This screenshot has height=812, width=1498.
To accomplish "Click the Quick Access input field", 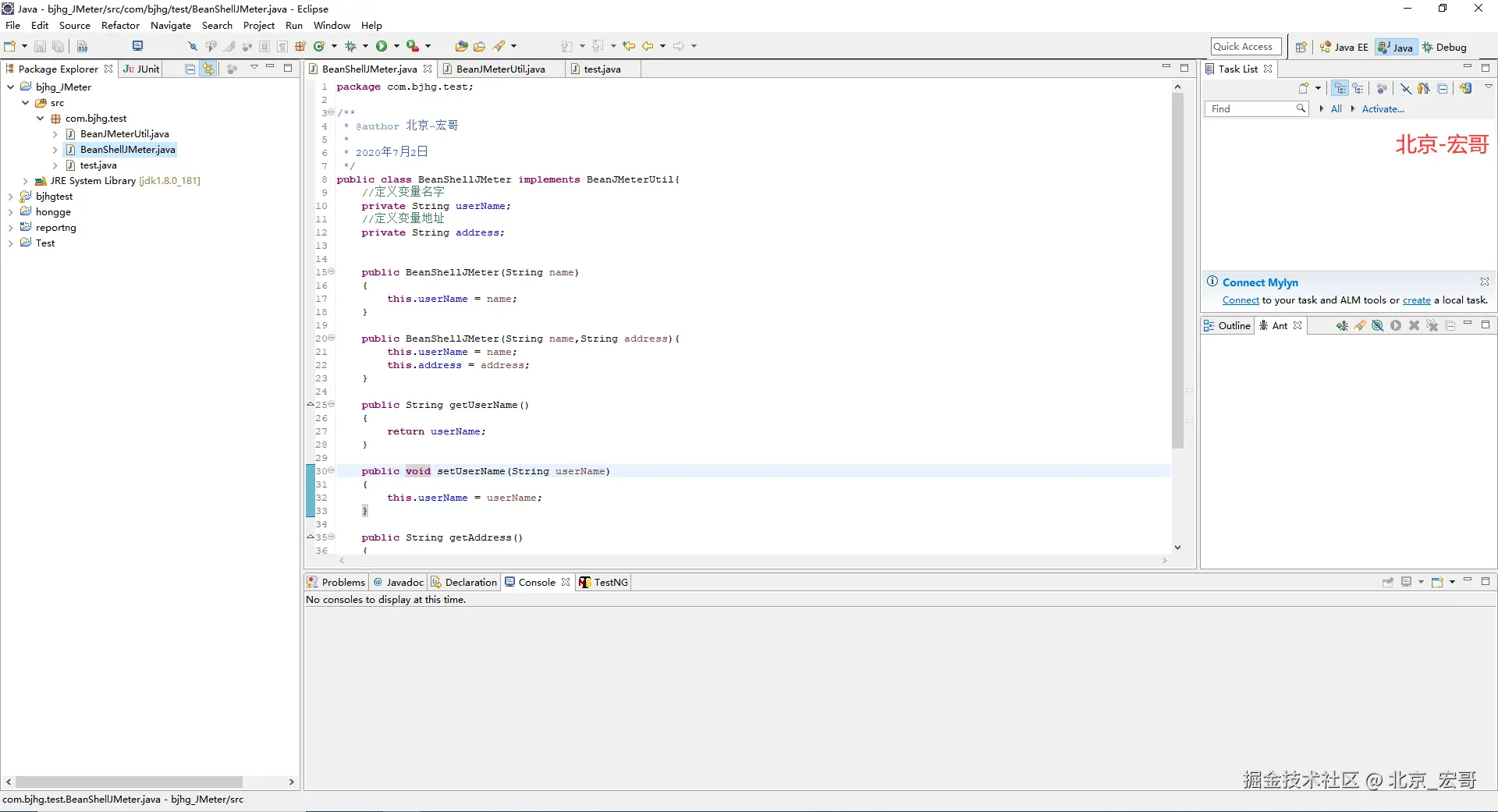I will tap(1246, 47).
